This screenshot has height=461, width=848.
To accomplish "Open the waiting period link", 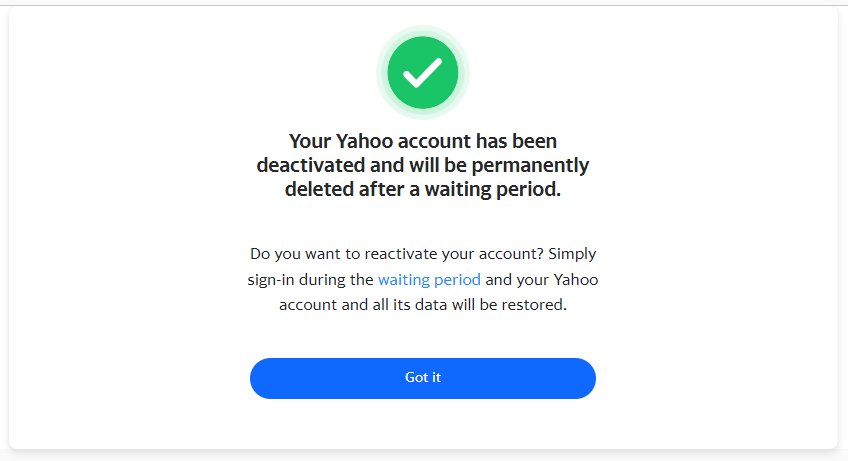I will pos(429,280).
